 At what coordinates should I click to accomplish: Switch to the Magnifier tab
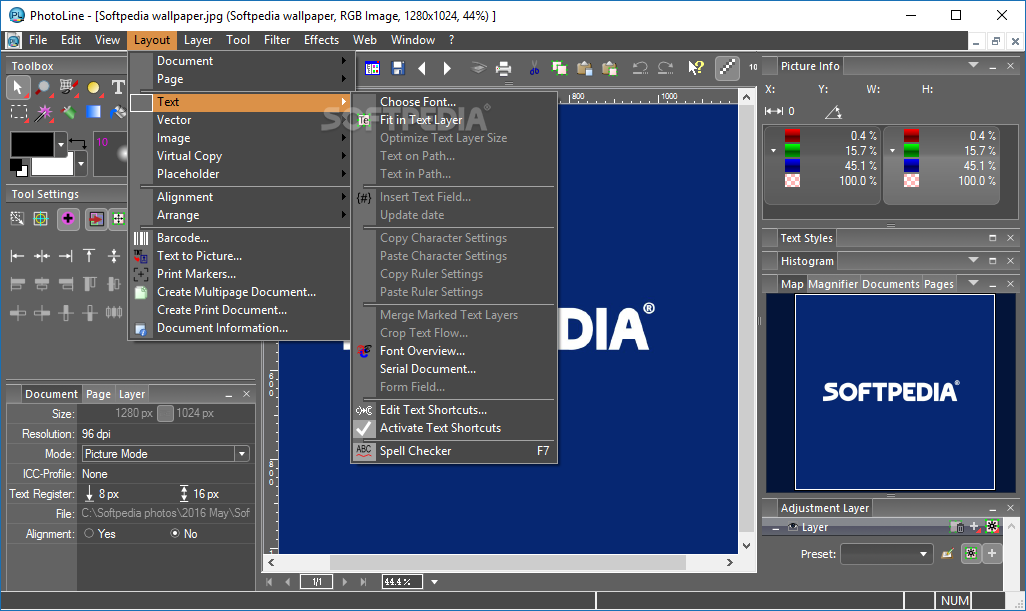833,284
